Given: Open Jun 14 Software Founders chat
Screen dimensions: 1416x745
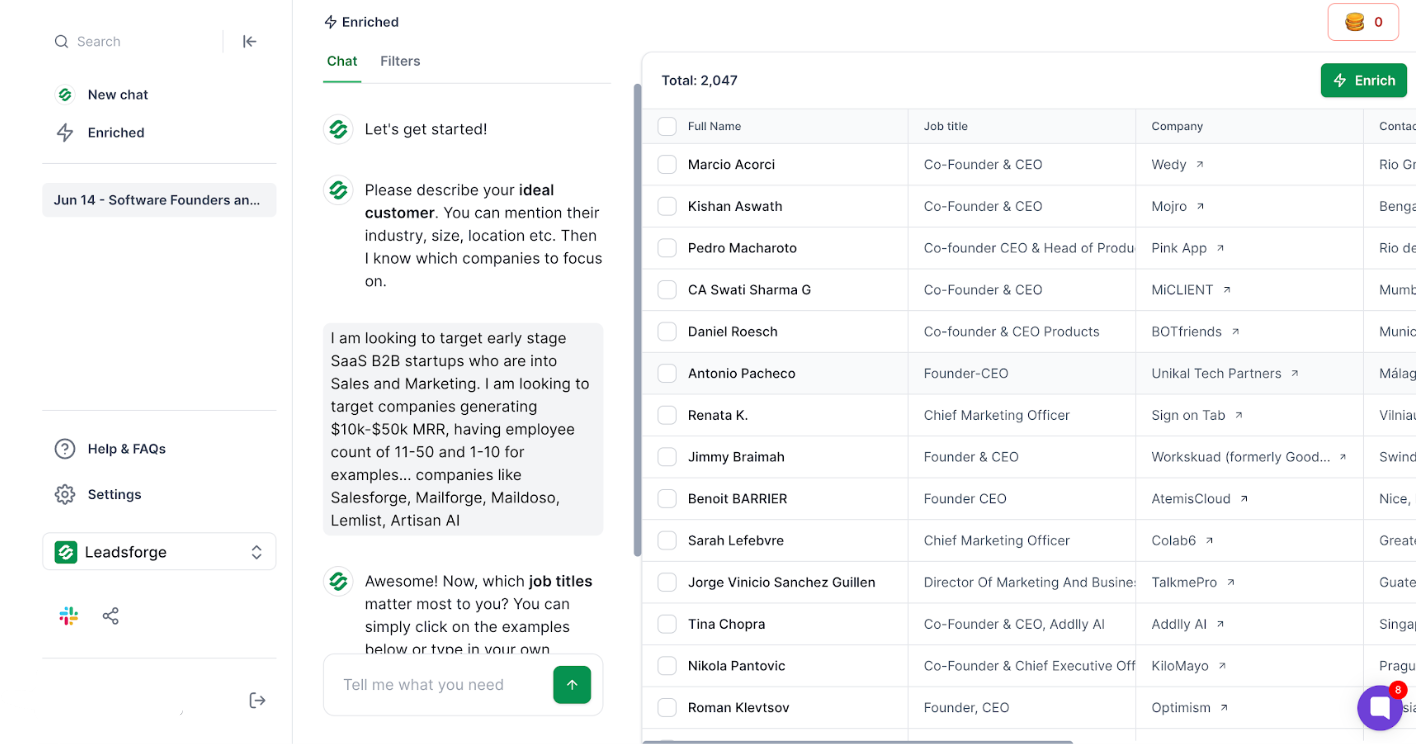Looking at the screenshot, I should (159, 200).
